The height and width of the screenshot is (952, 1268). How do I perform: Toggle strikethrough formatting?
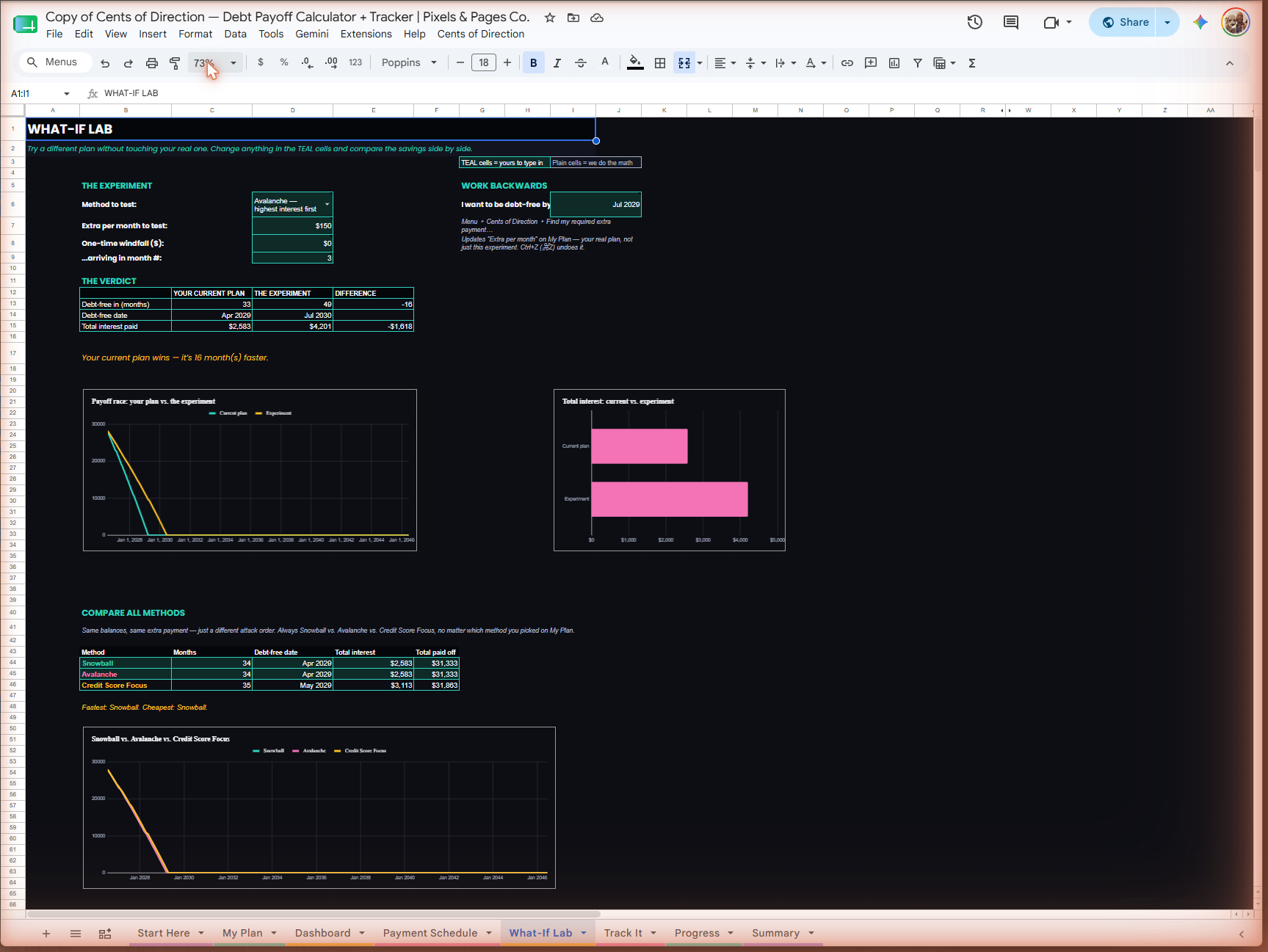pos(581,63)
